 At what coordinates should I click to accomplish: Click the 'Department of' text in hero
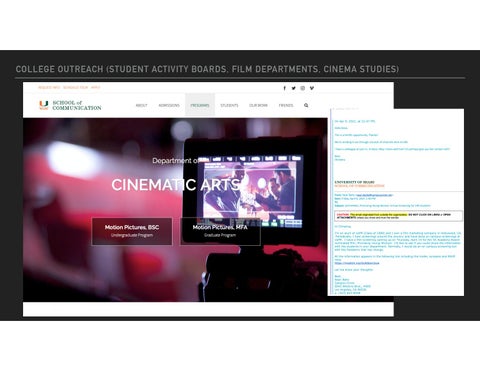coord(175,161)
